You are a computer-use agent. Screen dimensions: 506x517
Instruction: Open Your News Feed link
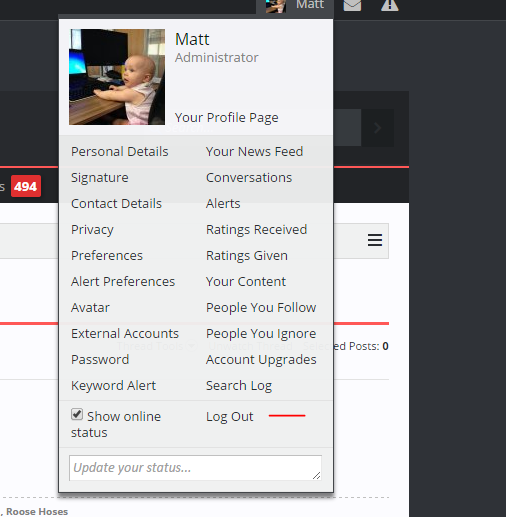click(254, 152)
